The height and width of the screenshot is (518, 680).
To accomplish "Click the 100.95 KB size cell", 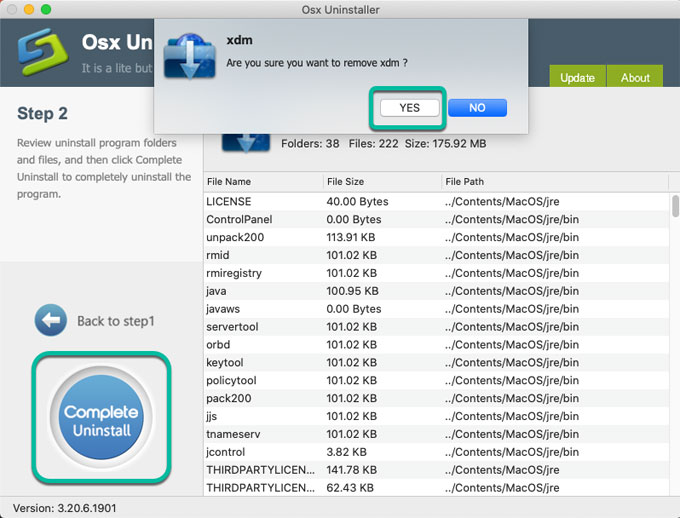I will (x=352, y=291).
